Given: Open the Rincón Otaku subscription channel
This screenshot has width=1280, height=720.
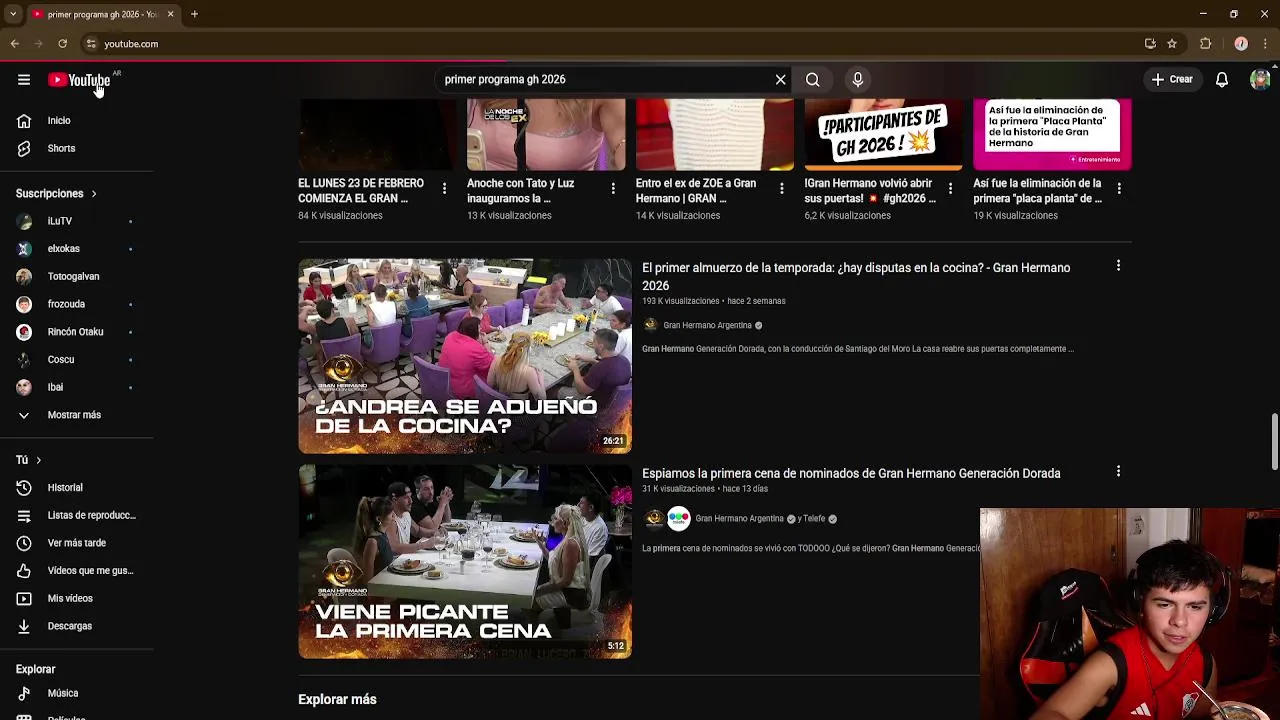Looking at the screenshot, I should [75, 332].
